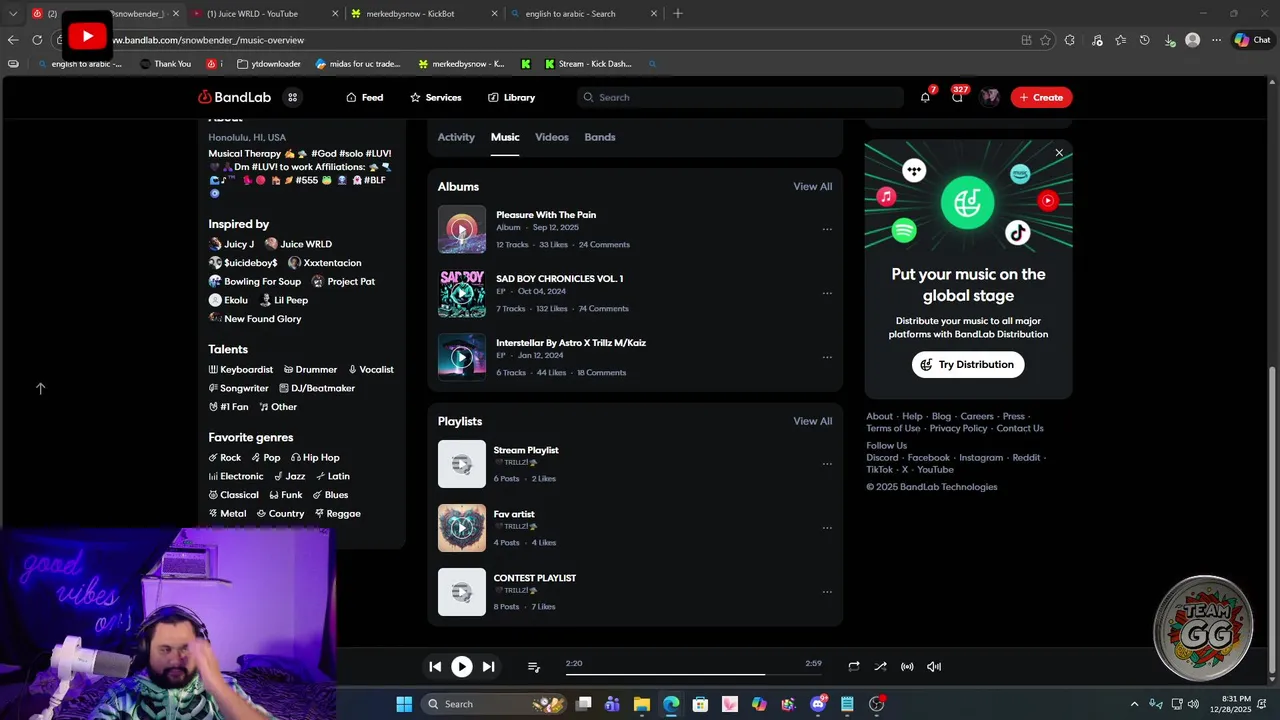View all playlists
Image resolution: width=1280 pixels, height=720 pixels.
tap(812, 421)
